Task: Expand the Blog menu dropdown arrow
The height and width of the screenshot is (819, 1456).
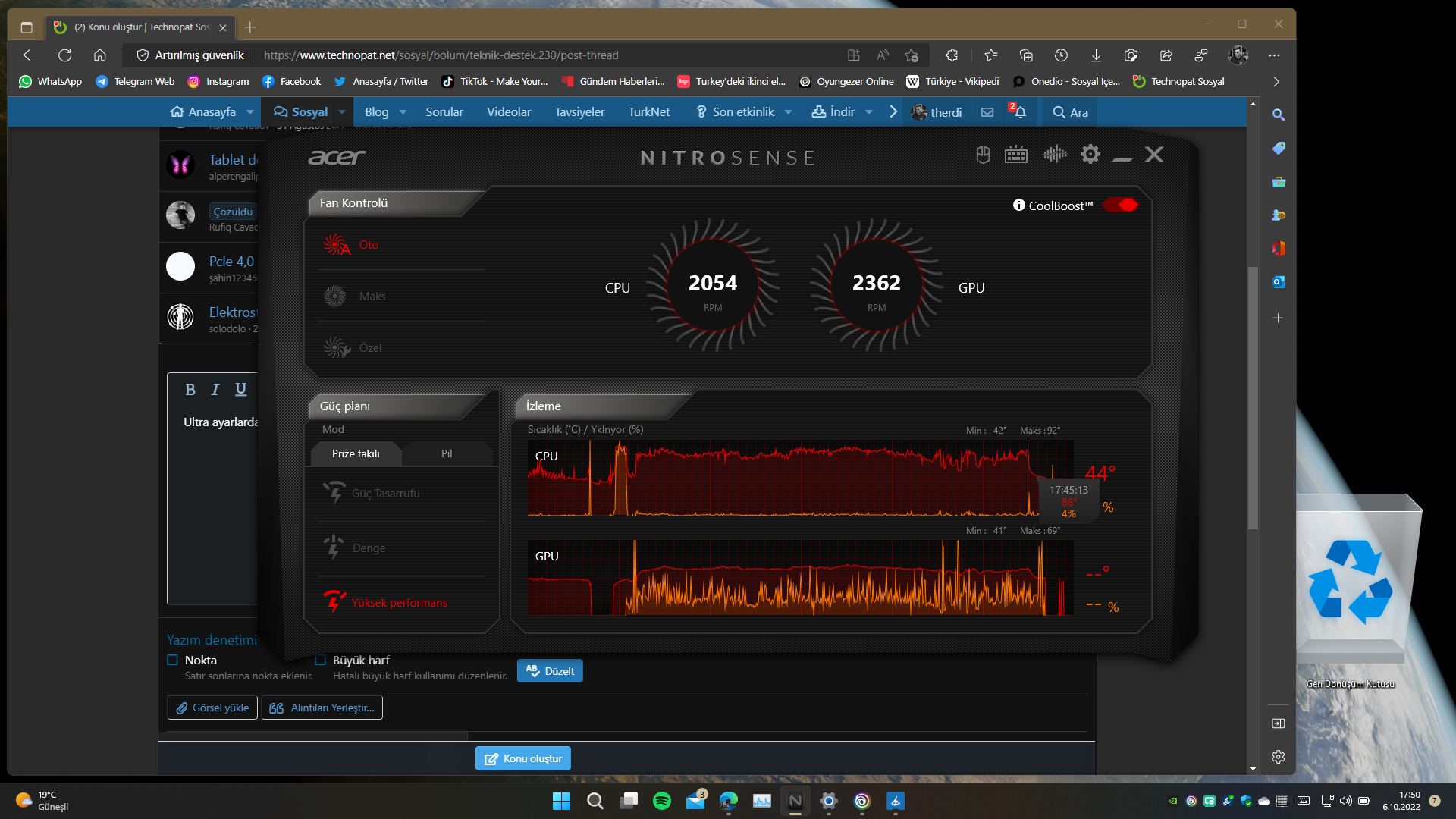Action: (x=403, y=112)
